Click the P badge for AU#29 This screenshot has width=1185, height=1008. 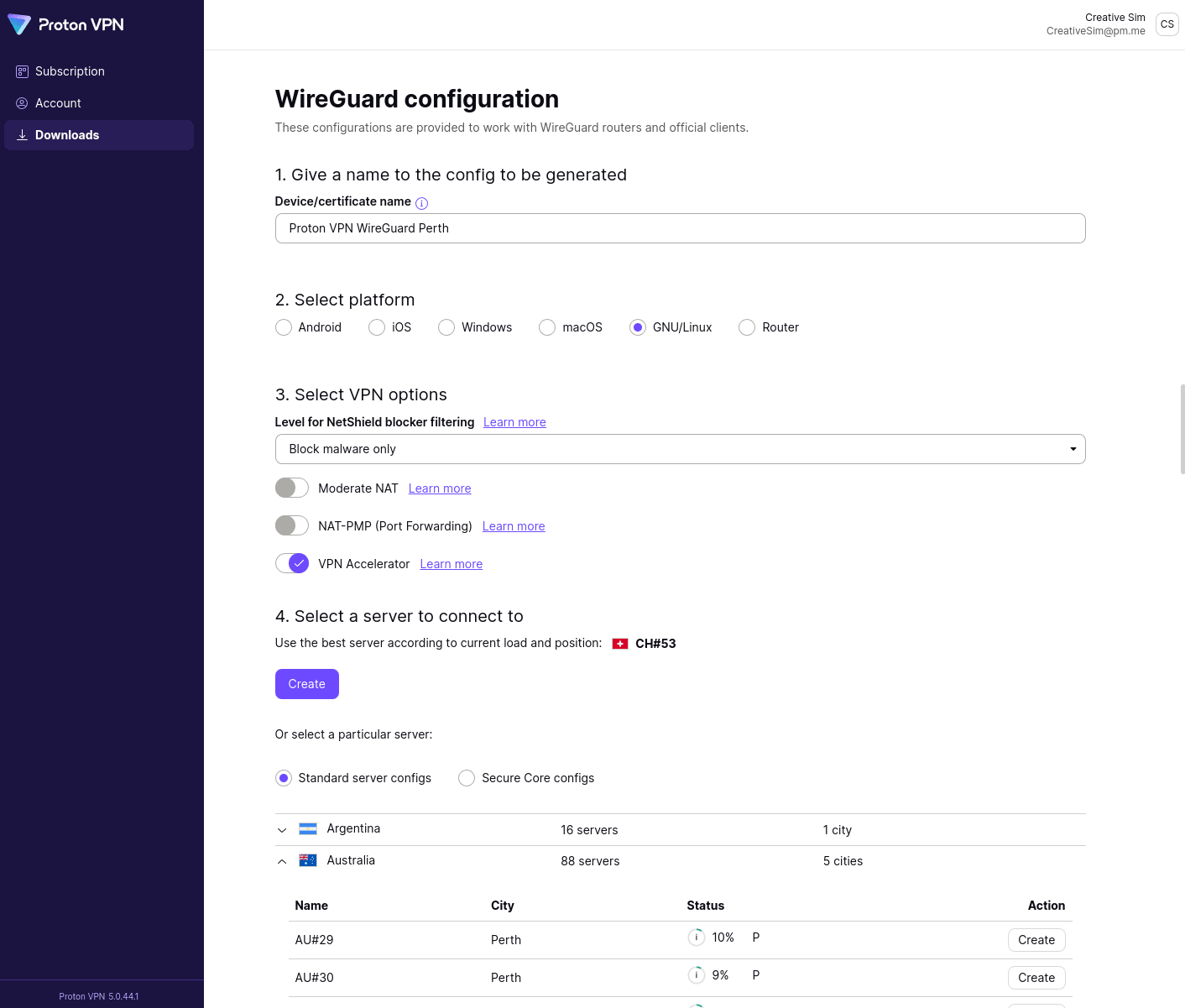pyautogui.click(x=756, y=937)
